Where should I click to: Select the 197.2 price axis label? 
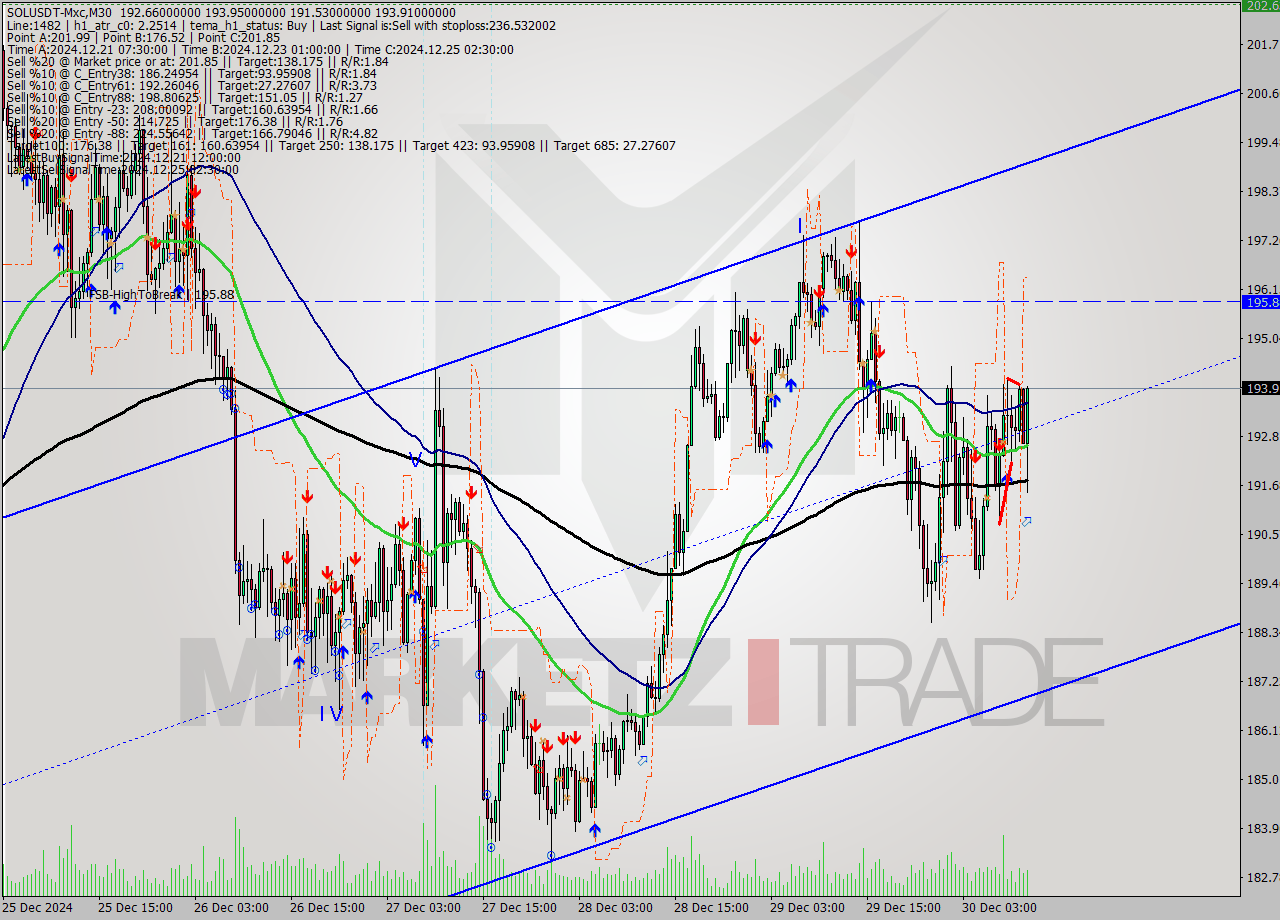[x=1262, y=240]
